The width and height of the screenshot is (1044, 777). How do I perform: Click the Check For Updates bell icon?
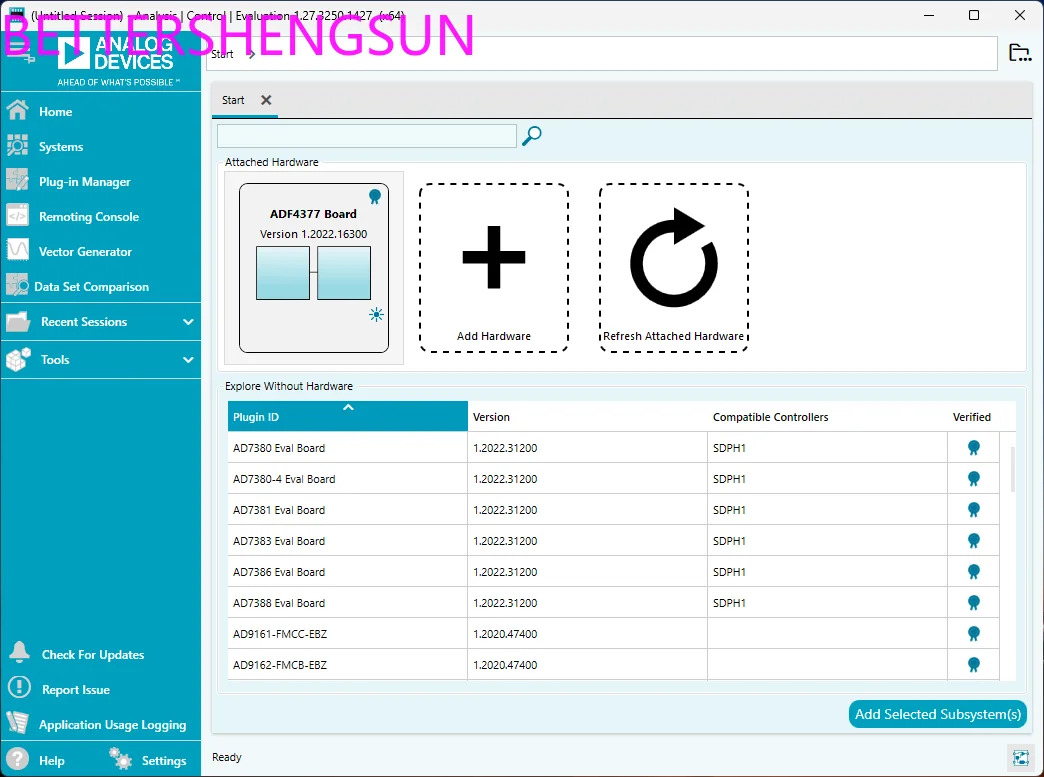19,652
